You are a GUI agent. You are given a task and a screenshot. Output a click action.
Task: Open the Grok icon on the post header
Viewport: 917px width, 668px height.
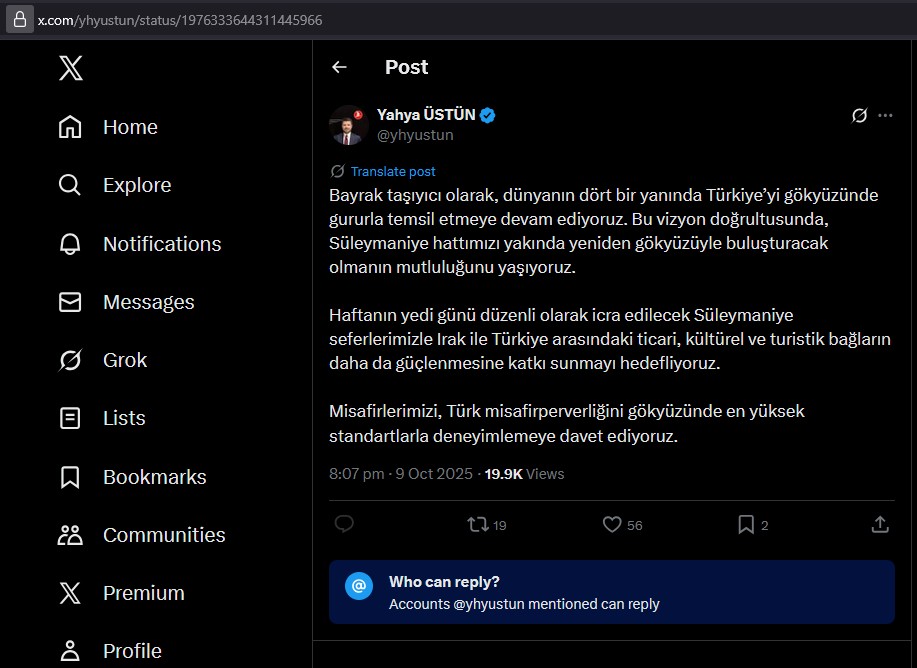859,116
